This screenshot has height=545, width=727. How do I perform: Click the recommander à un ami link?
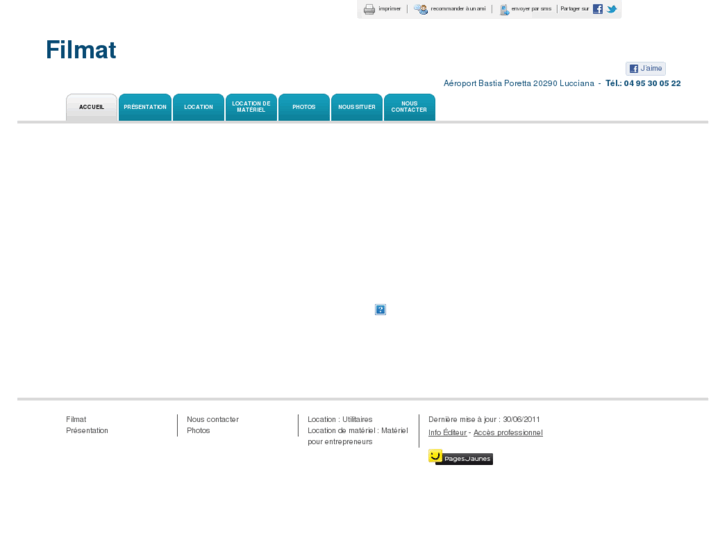tap(458, 9)
